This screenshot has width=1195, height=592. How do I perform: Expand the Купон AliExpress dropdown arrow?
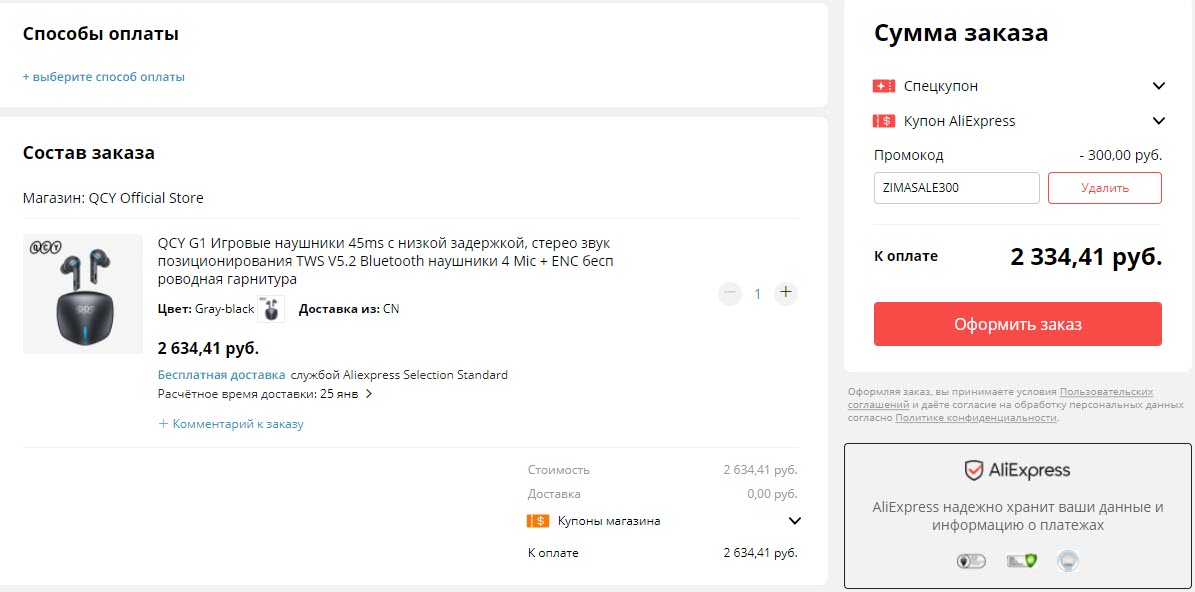click(x=1159, y=121)
